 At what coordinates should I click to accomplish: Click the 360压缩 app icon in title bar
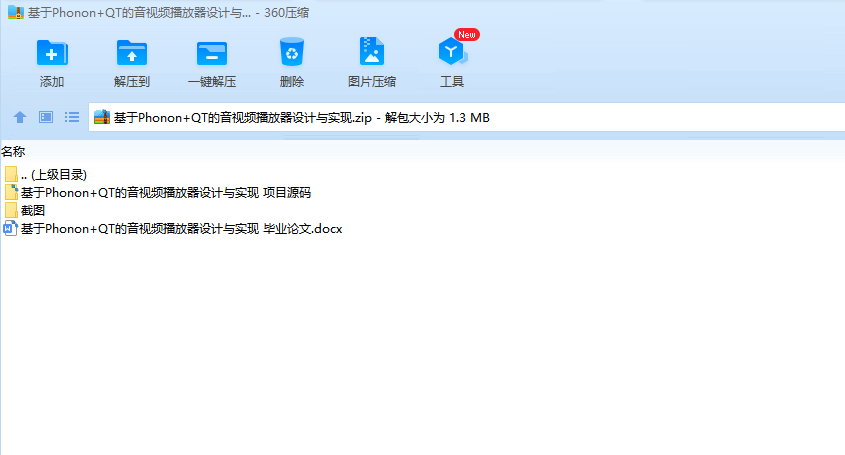point(16,12)
